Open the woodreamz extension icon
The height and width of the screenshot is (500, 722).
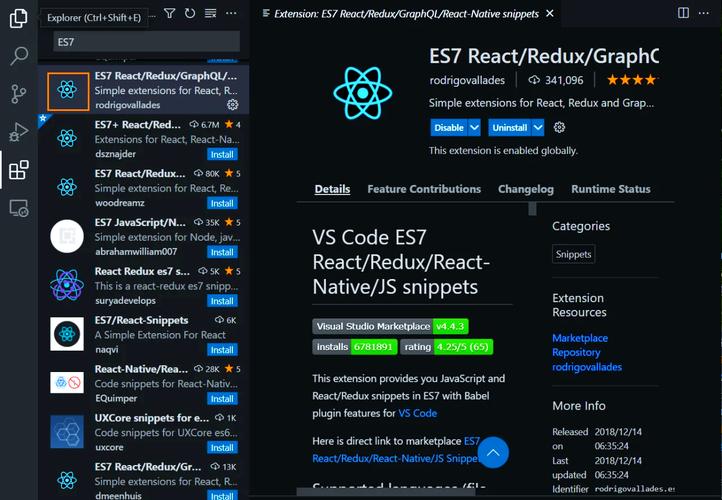67,187
